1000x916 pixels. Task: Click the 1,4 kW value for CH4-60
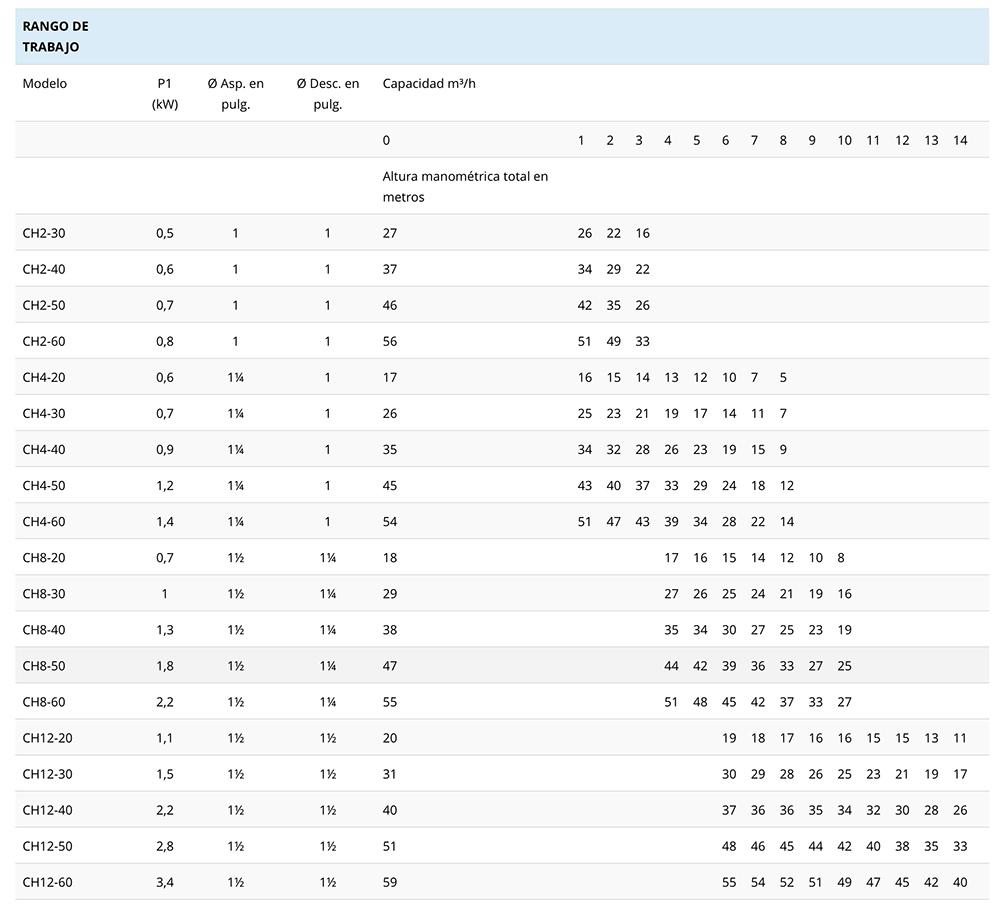(165, 521)
